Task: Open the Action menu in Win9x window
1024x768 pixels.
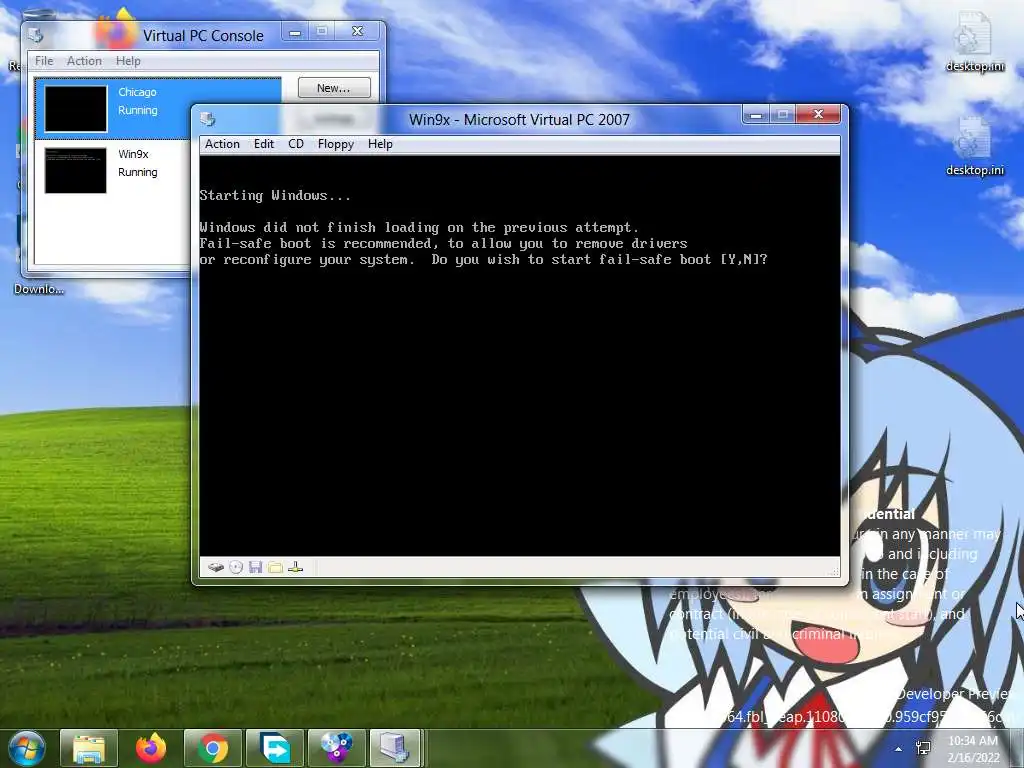Action: tap(222, 144)
